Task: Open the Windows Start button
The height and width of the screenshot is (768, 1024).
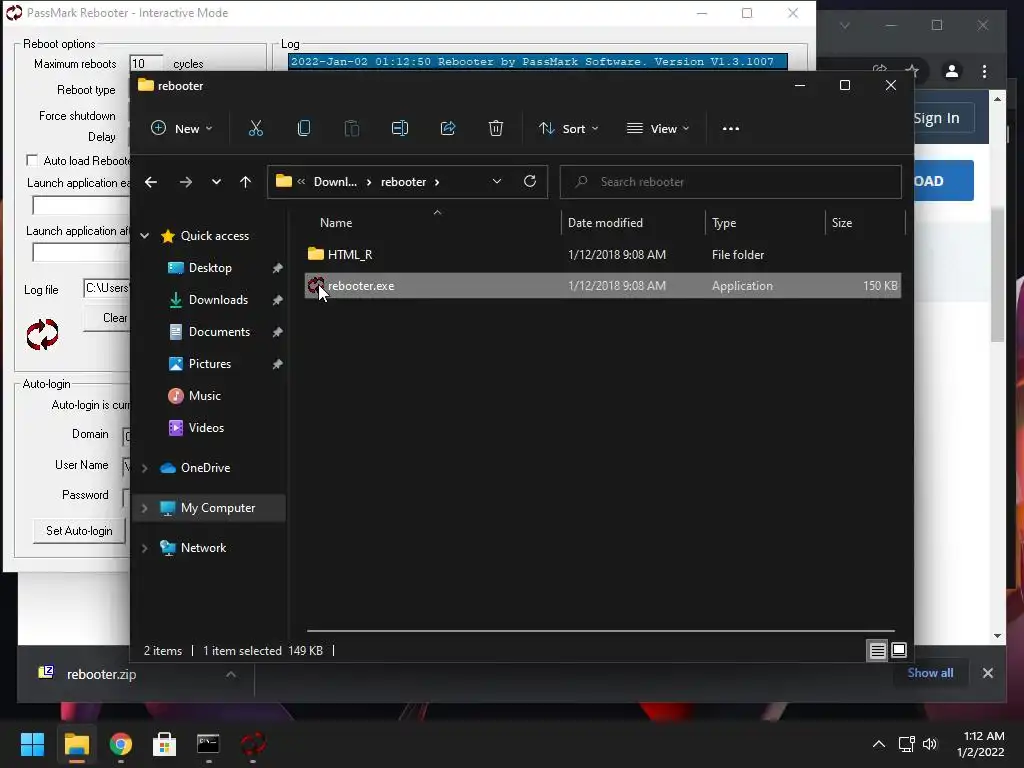Action: tap(32, 744)
